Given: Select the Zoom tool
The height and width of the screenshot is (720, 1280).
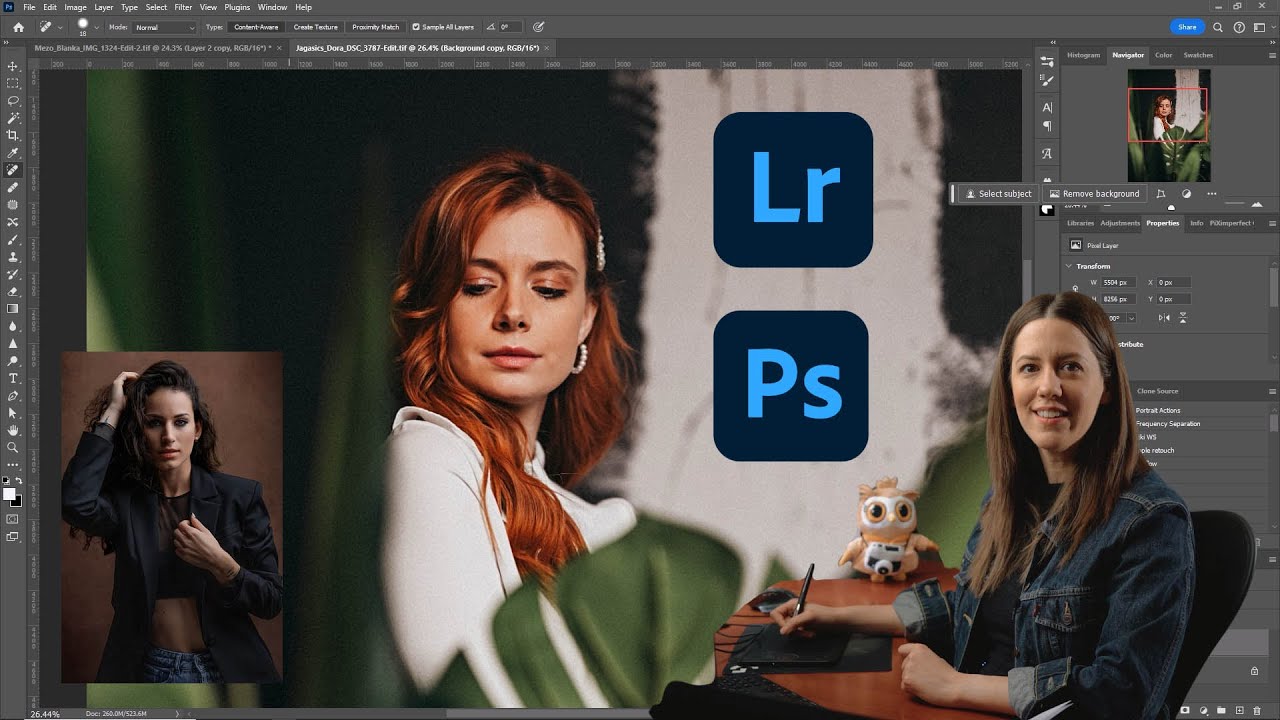Looking at the screenshot, I should [13, 447].
